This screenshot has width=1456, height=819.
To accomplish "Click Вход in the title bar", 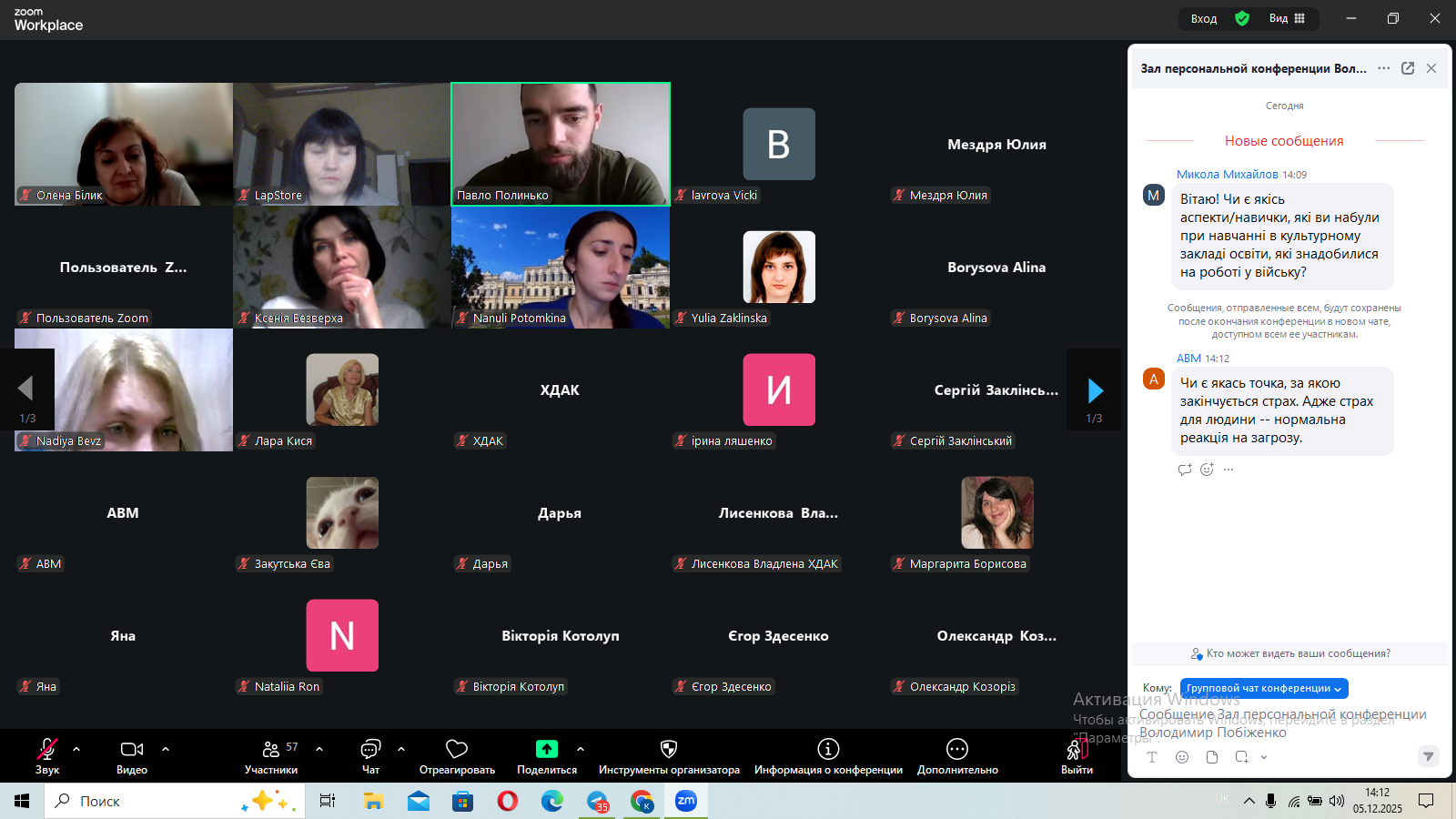I will pyautogui.click(x=1204, y=18).
